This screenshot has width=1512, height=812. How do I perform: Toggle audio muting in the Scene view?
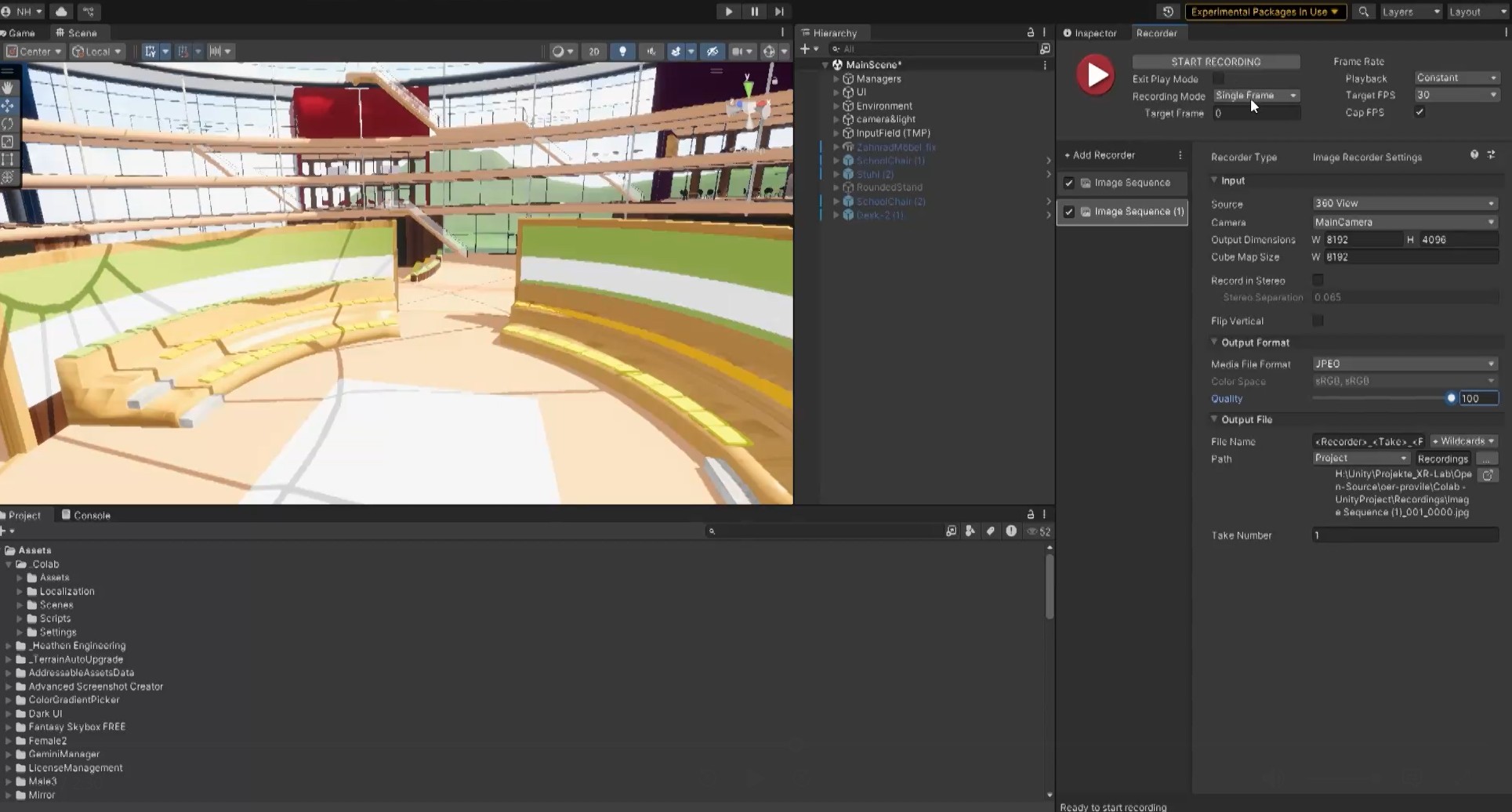coord(651,51)
